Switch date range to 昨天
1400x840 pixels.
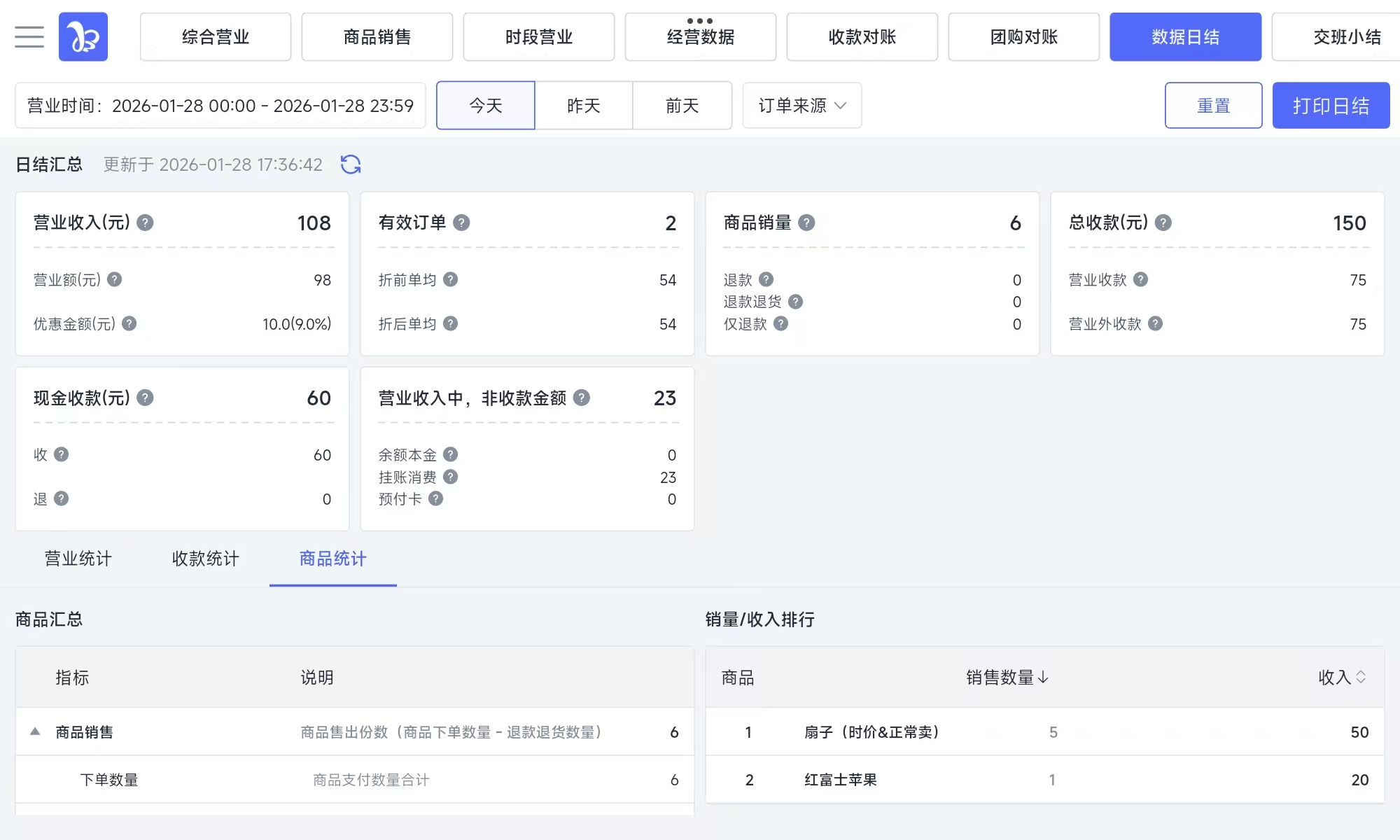pyautogui.click(x=584, y=106)
